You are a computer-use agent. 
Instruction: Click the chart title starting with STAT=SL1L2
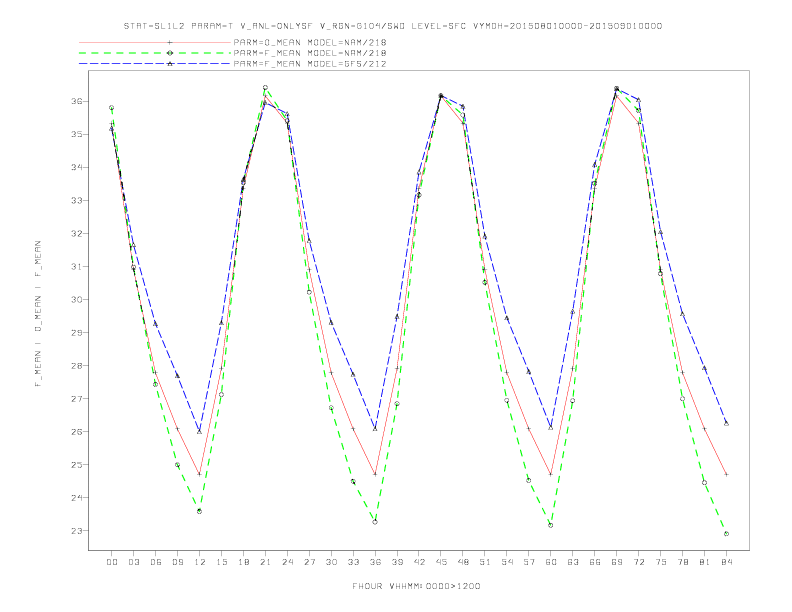(x=392, y=26)
